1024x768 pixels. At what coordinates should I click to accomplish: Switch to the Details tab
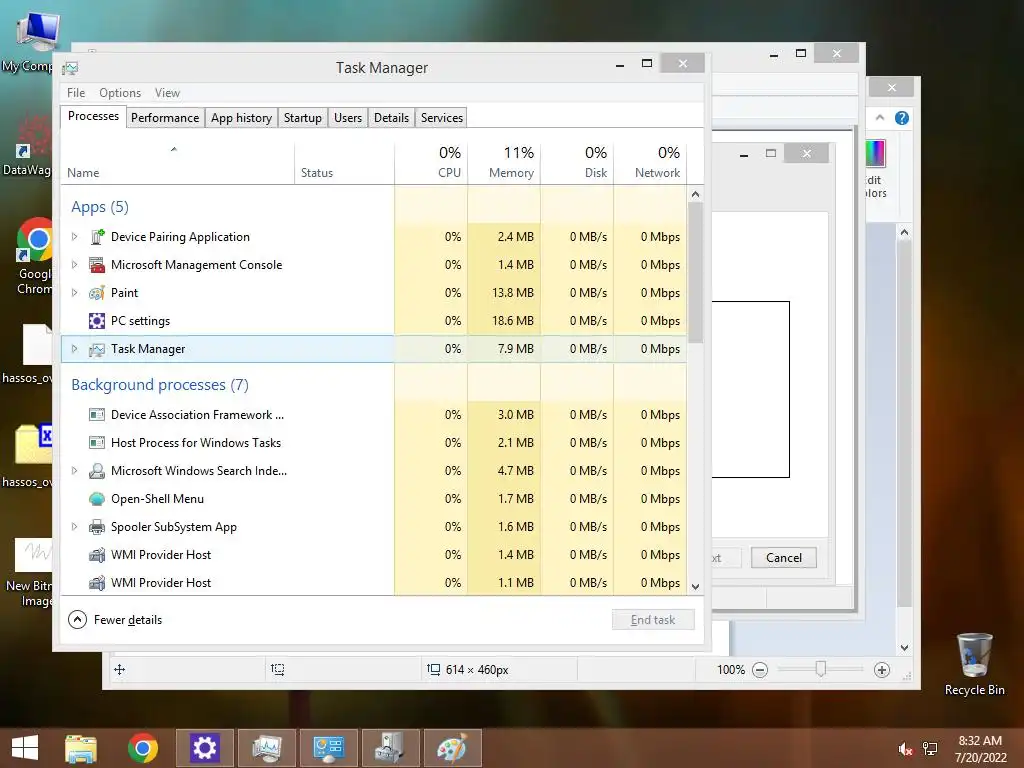(391, 118)
